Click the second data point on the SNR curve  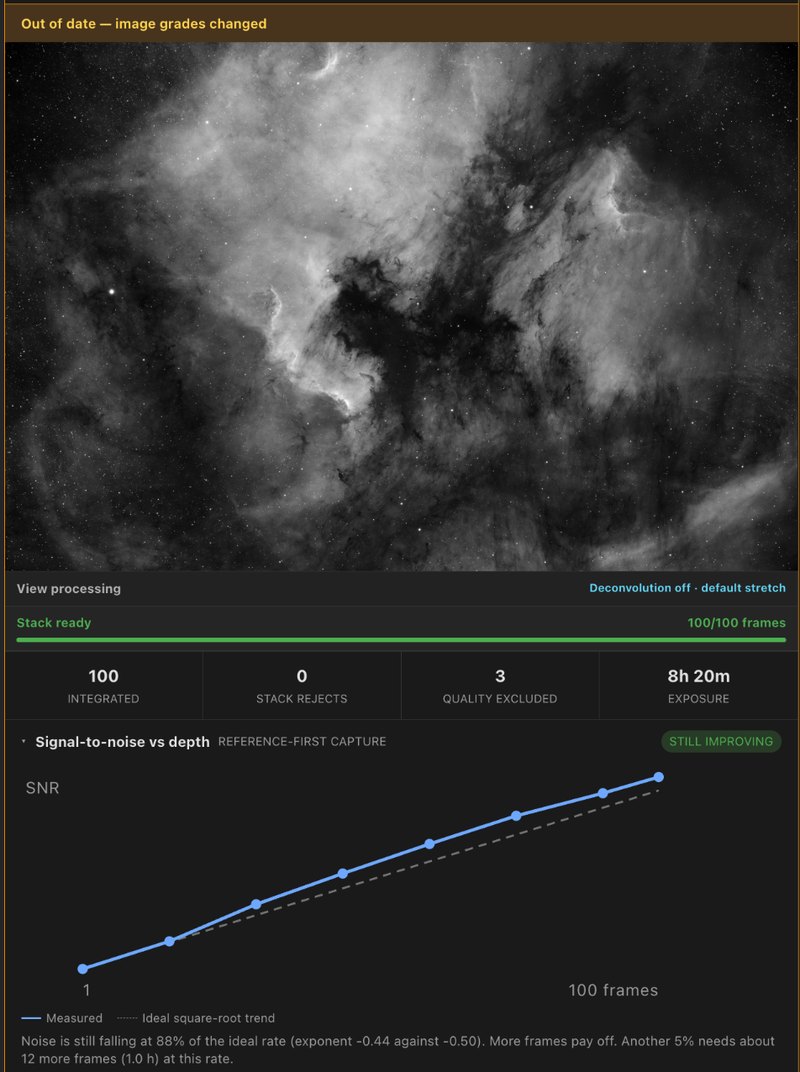[x=170, y=941]
